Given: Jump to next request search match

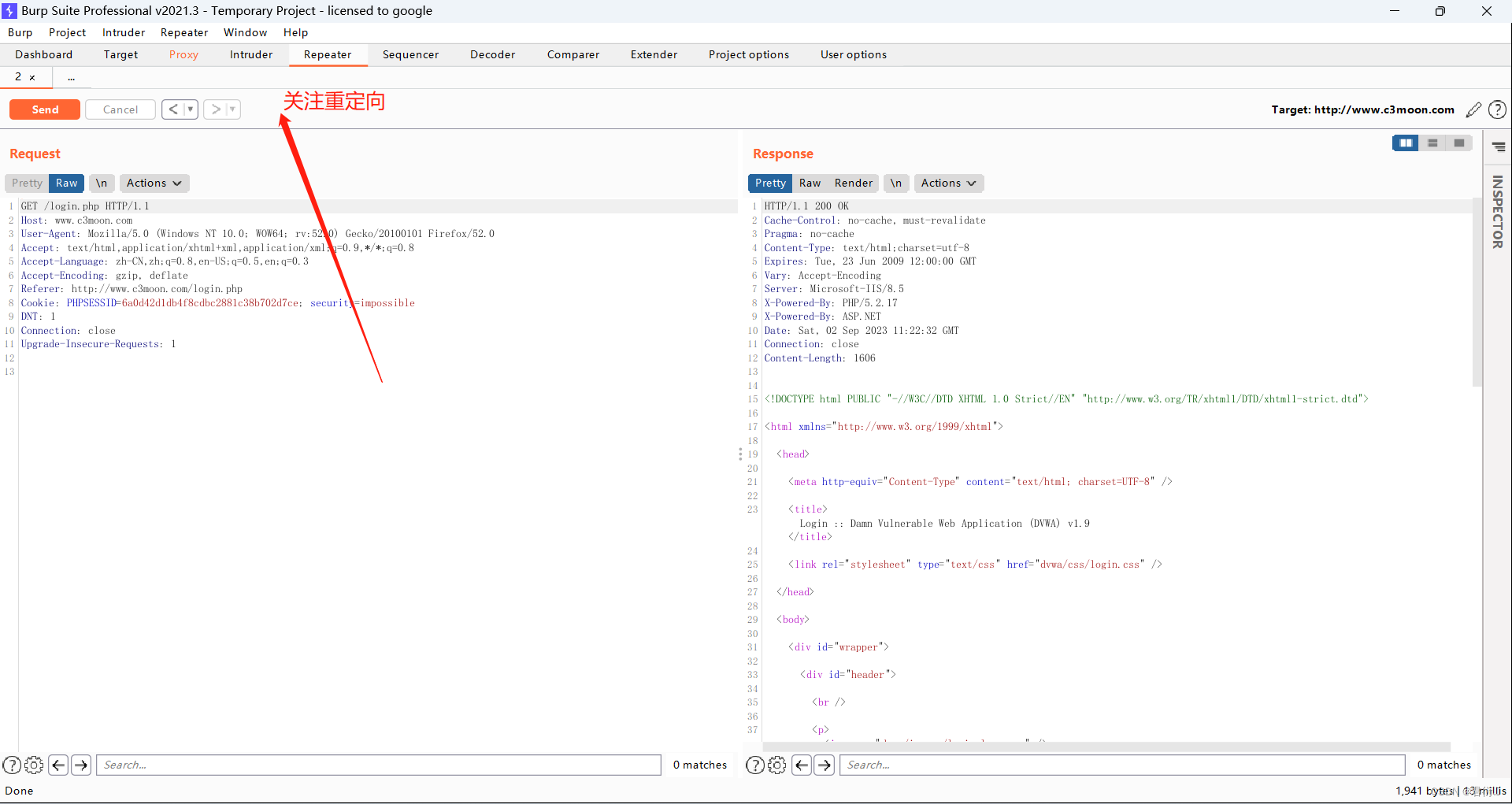Looking at the screenshot, I should [x=81, y=765].
